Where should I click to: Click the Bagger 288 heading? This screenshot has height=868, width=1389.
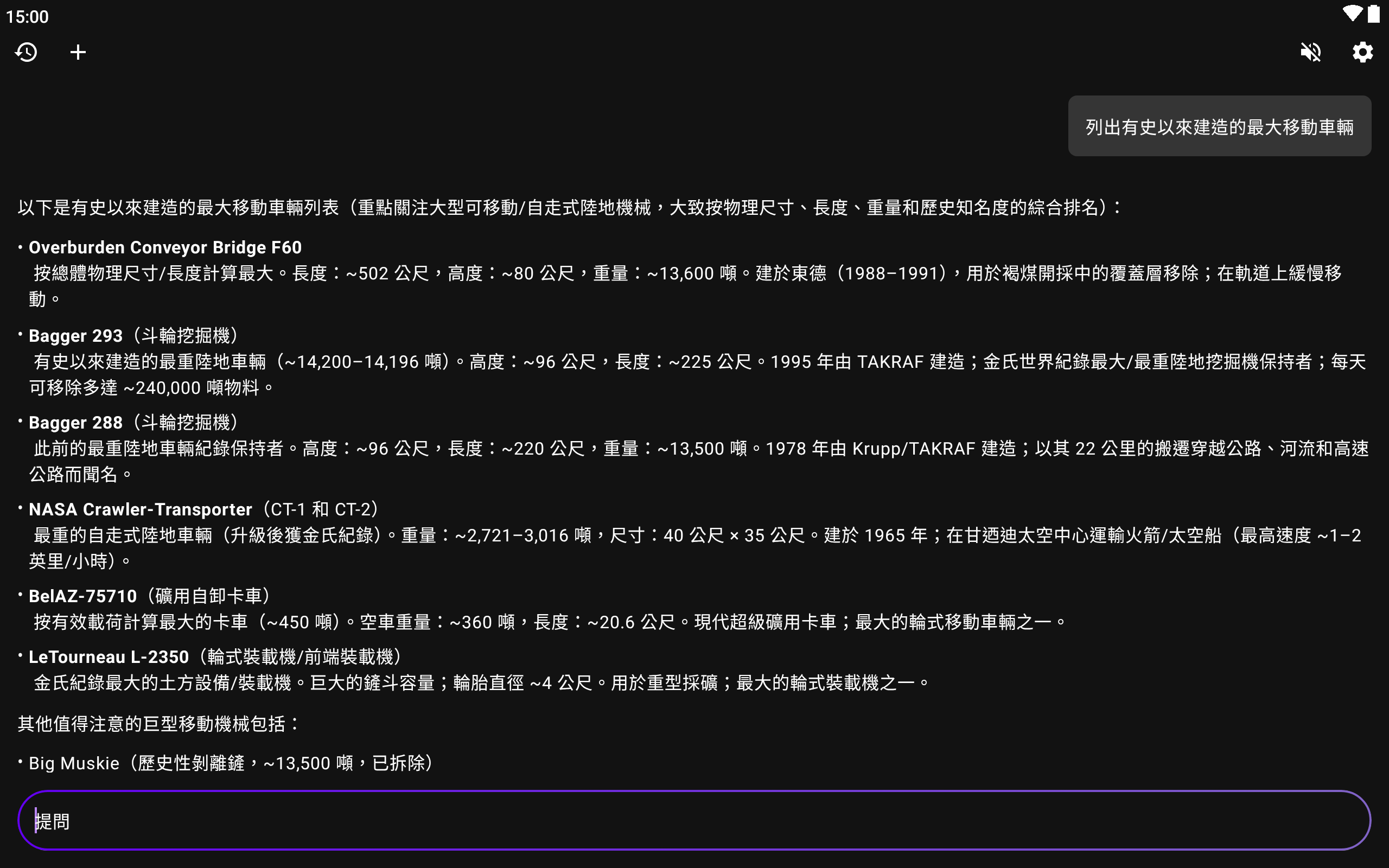point(76,423)
